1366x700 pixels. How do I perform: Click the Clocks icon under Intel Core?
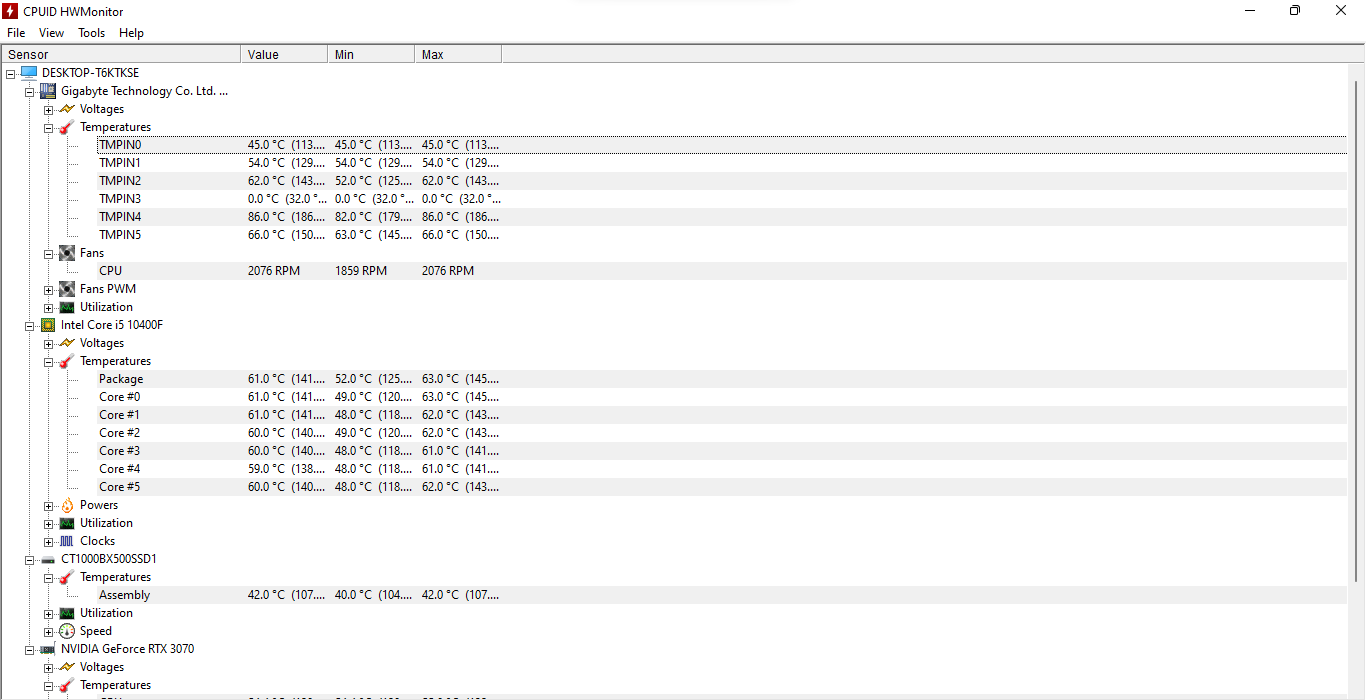pyautogui.click(x=67, y=541)
